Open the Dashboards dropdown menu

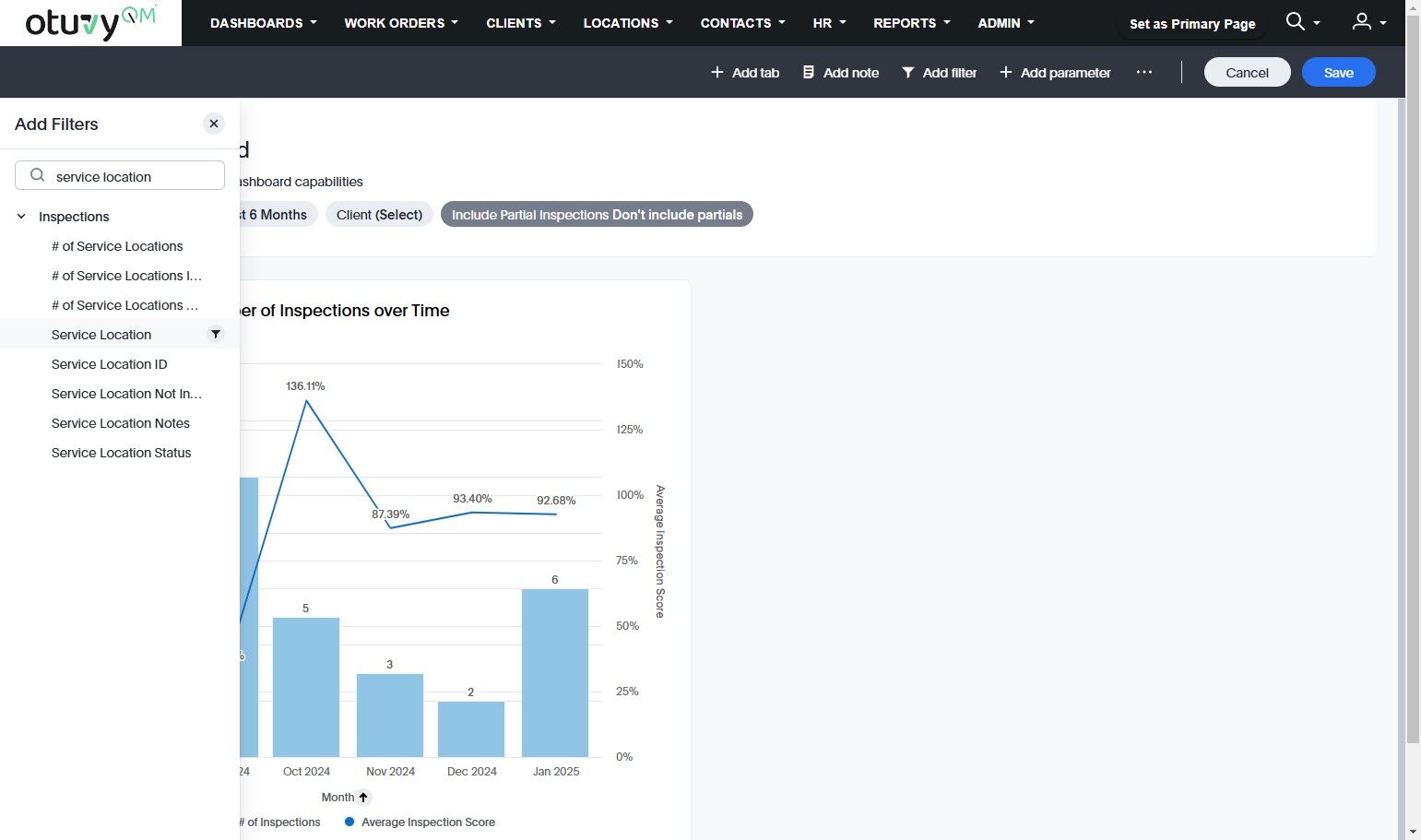(x=263, y=23)
